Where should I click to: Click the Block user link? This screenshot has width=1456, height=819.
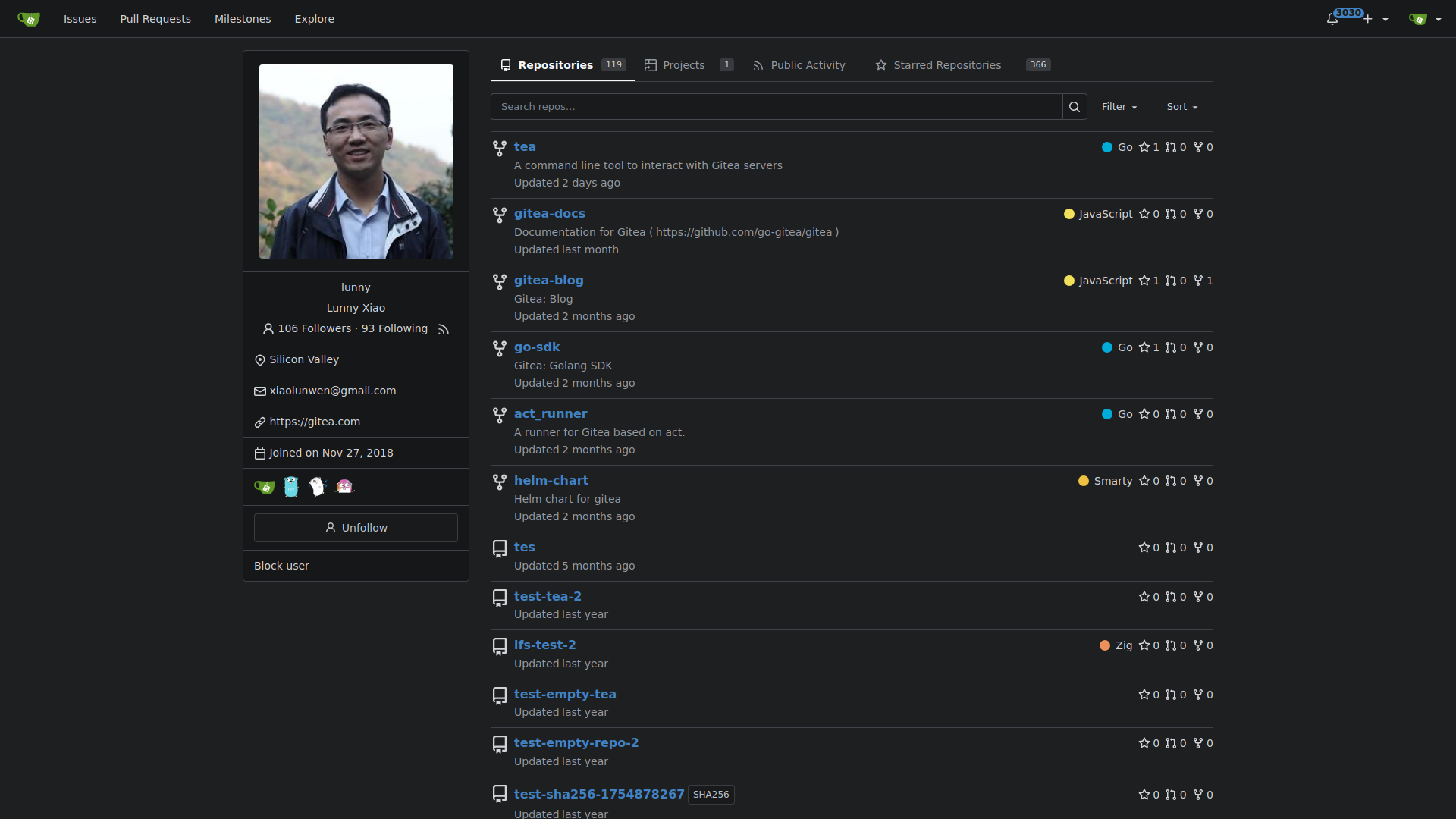[x=281, y=566]
